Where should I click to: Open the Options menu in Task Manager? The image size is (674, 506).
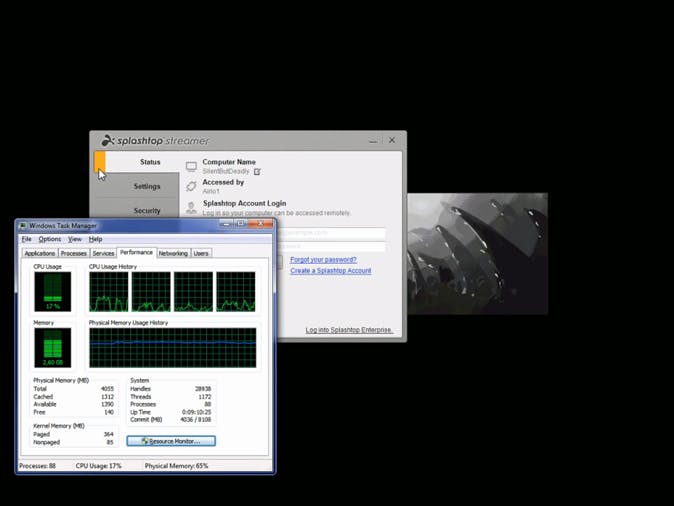tap(50, 239)
